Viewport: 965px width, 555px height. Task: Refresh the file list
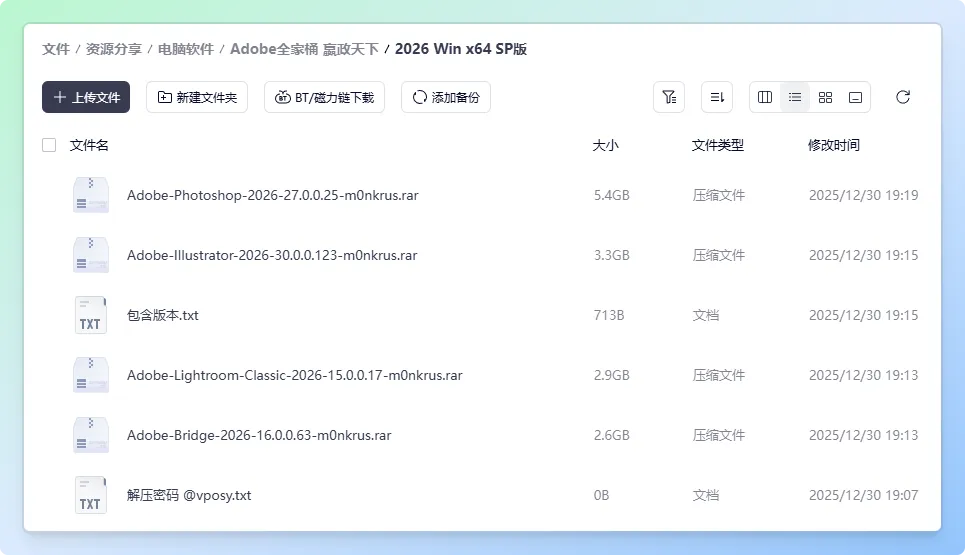[x=903, y=97]
